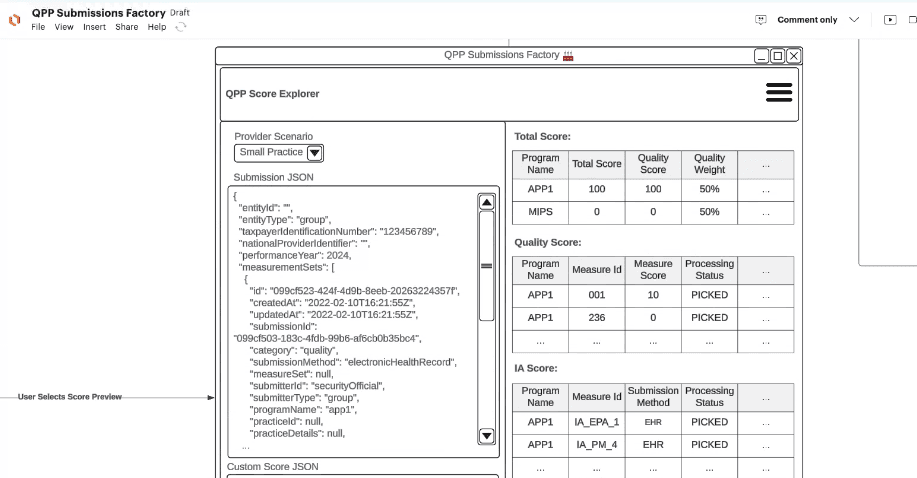Click the Custom Score JSON label
The height and width of the screenshot is (478, 917).
coord(273,466)
